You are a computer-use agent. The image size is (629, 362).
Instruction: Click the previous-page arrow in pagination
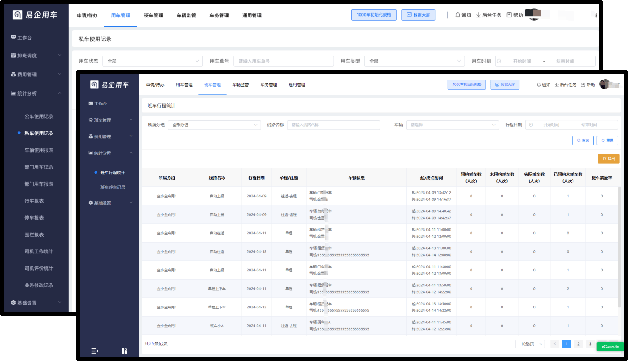(x=555, y=344)
